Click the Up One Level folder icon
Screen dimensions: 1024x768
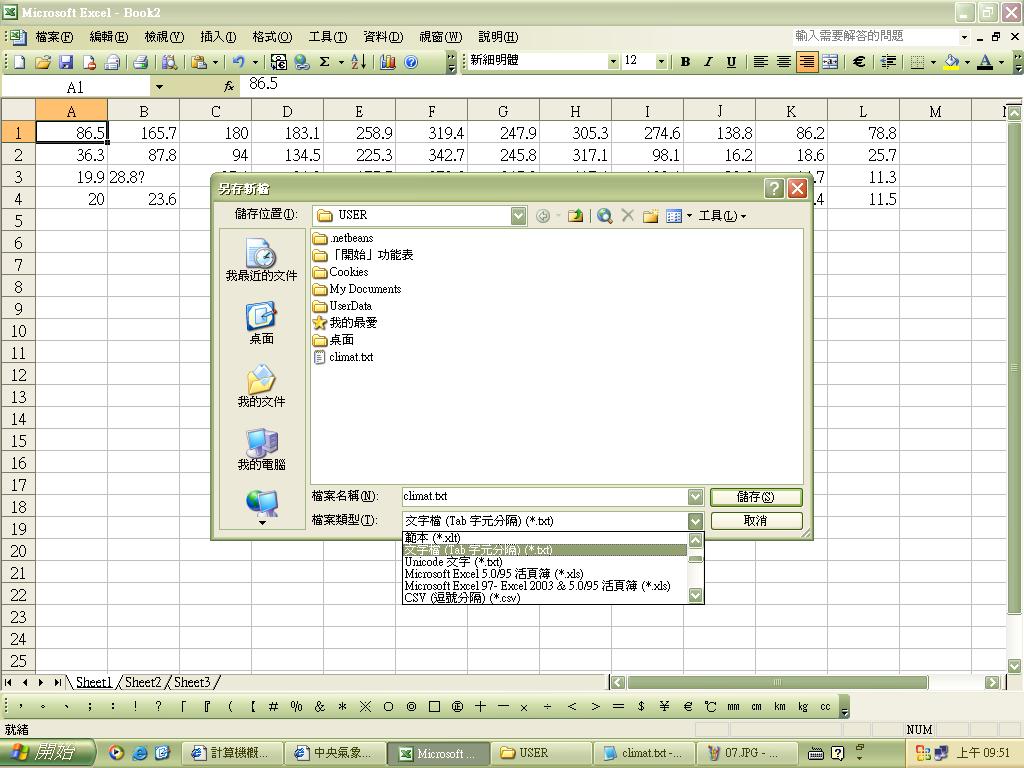tap(575, 216)
